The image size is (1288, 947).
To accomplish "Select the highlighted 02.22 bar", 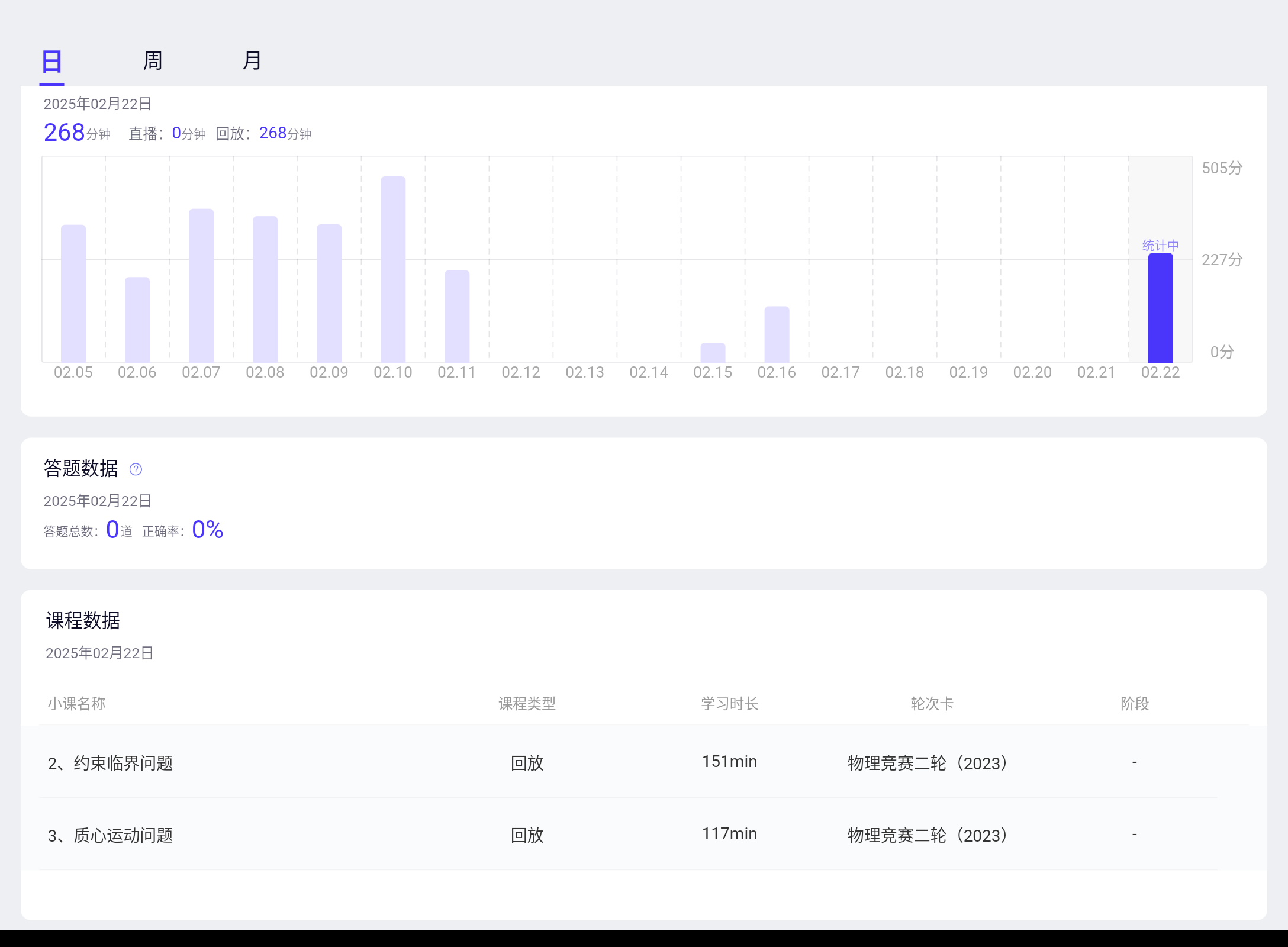I will click(x=1160, y=308).
